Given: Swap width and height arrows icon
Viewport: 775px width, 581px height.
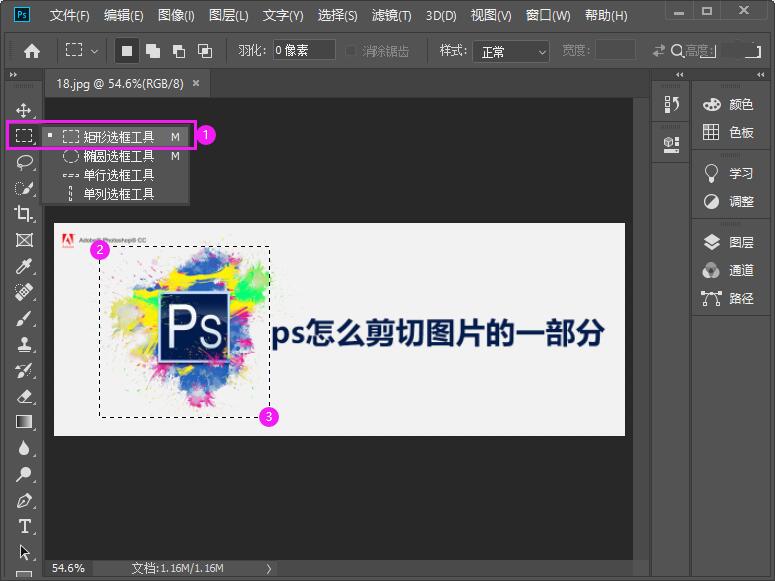Looking at the screenshot, I should coord(658,50).
